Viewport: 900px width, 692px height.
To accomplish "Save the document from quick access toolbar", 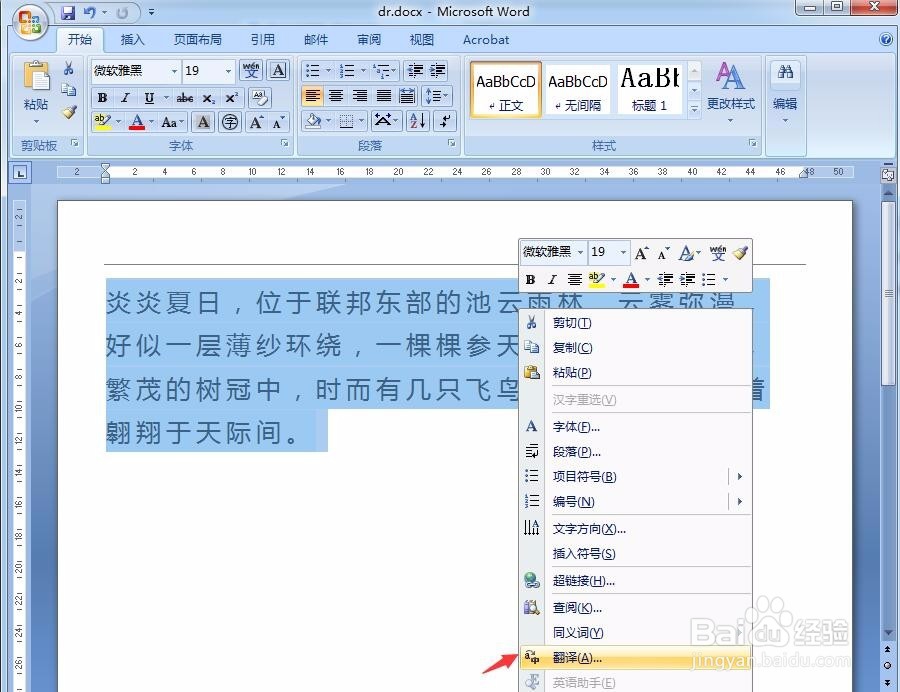I will pyautogui.click(x=68, y=12).
